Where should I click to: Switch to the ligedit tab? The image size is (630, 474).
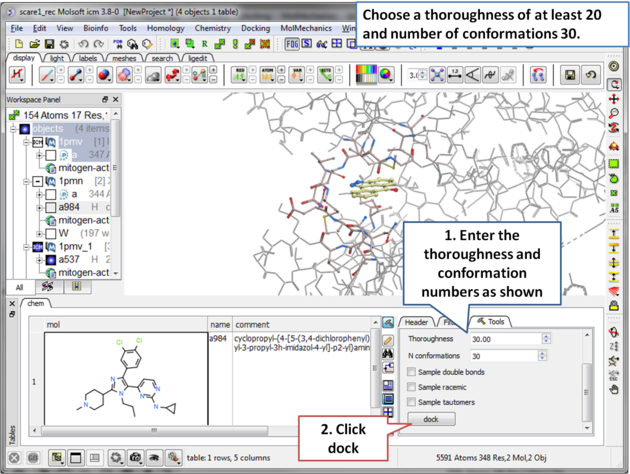[x=197, y=59]
